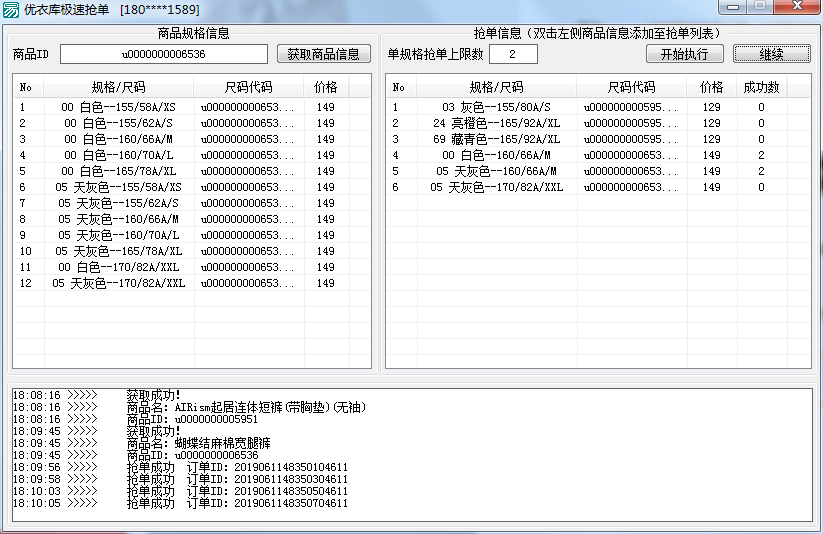Viewport: 823px width, 534px height.
Task: Click log line 商品名: AIRism起居连体短裤
Action: pyautogui.click(x=189, y=407)
